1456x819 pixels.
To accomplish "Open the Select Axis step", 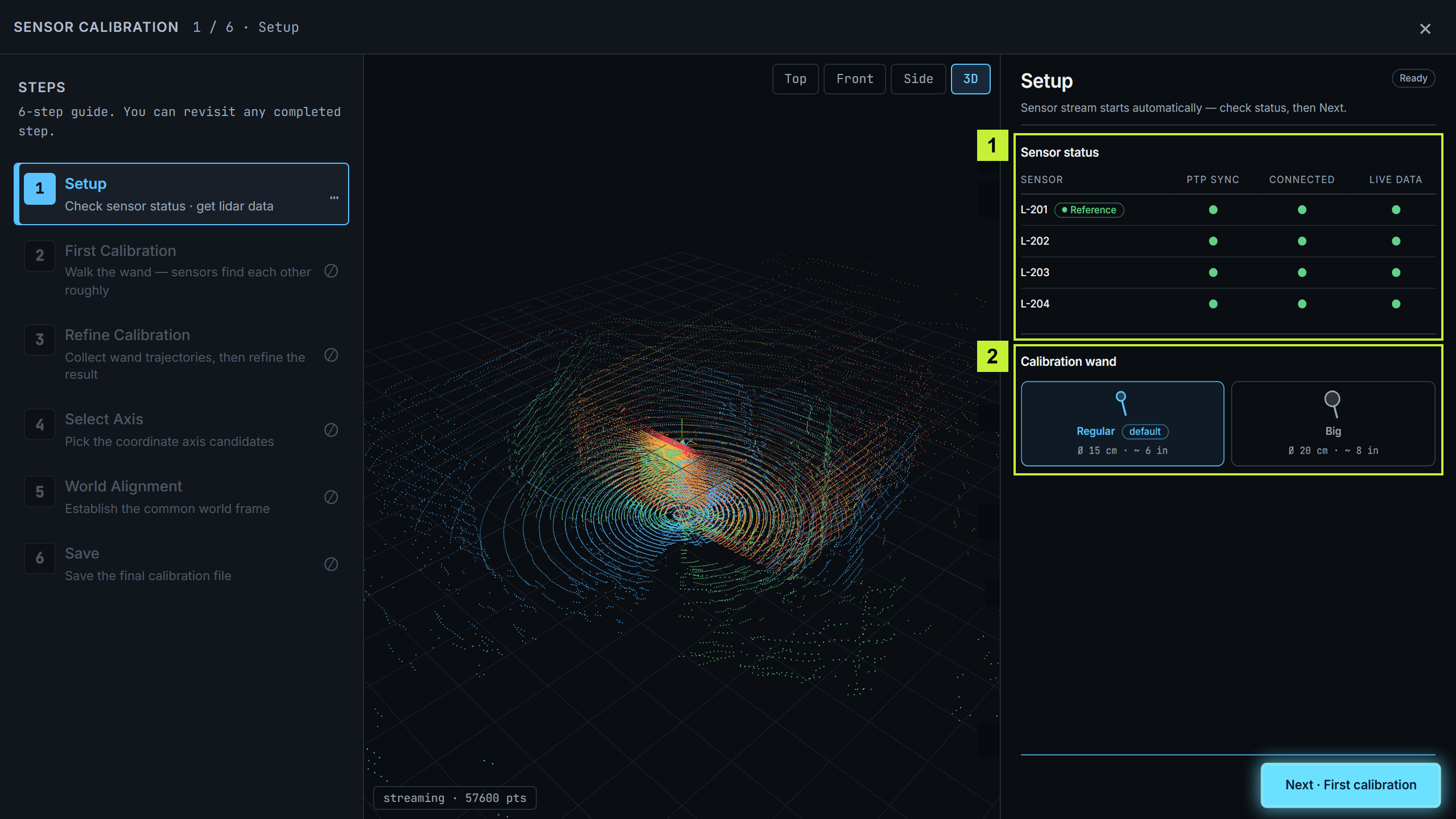I will (181, 430).
